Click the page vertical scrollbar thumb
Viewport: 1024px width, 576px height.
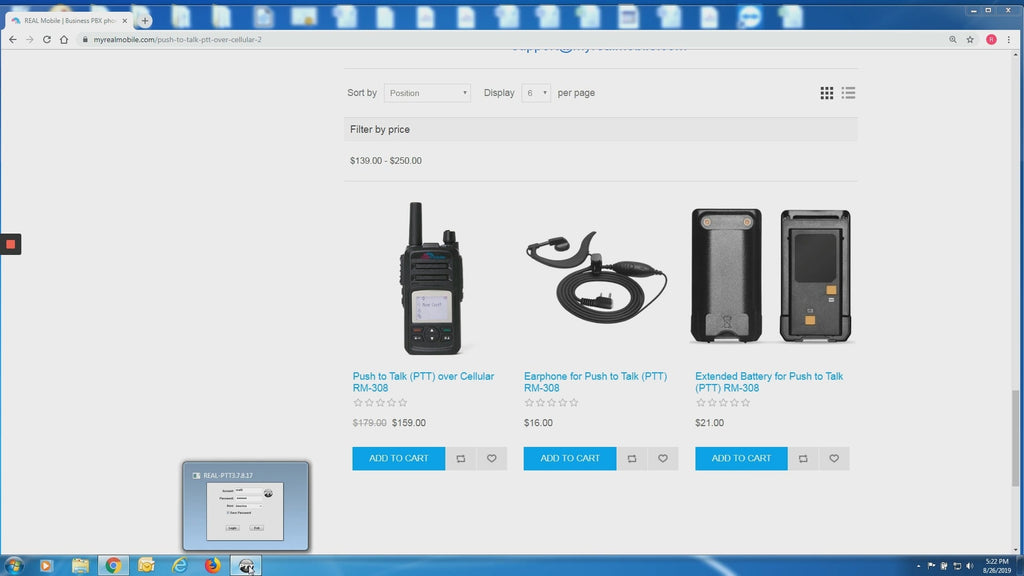coord(1015,438)
